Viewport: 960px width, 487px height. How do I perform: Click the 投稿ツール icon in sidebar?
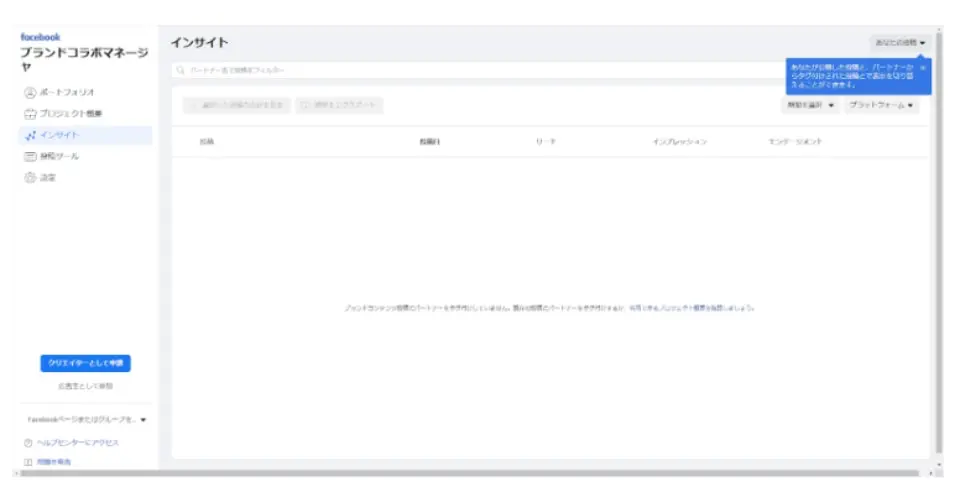30,157
